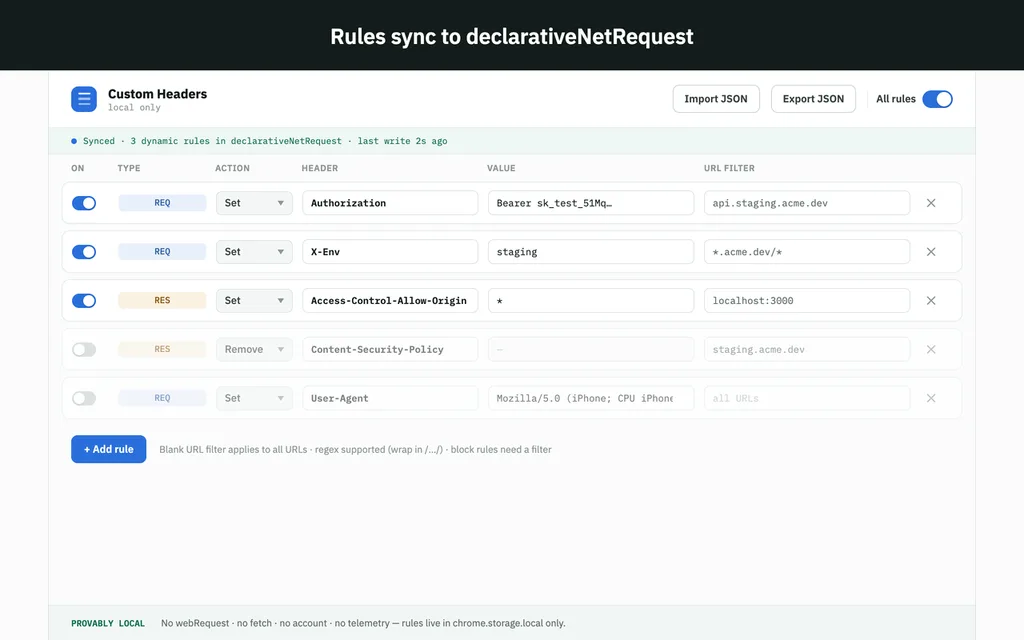1024x640 pixels.
Task: Open the action dropdown for Authorization rule
Action: click(254, 203)
